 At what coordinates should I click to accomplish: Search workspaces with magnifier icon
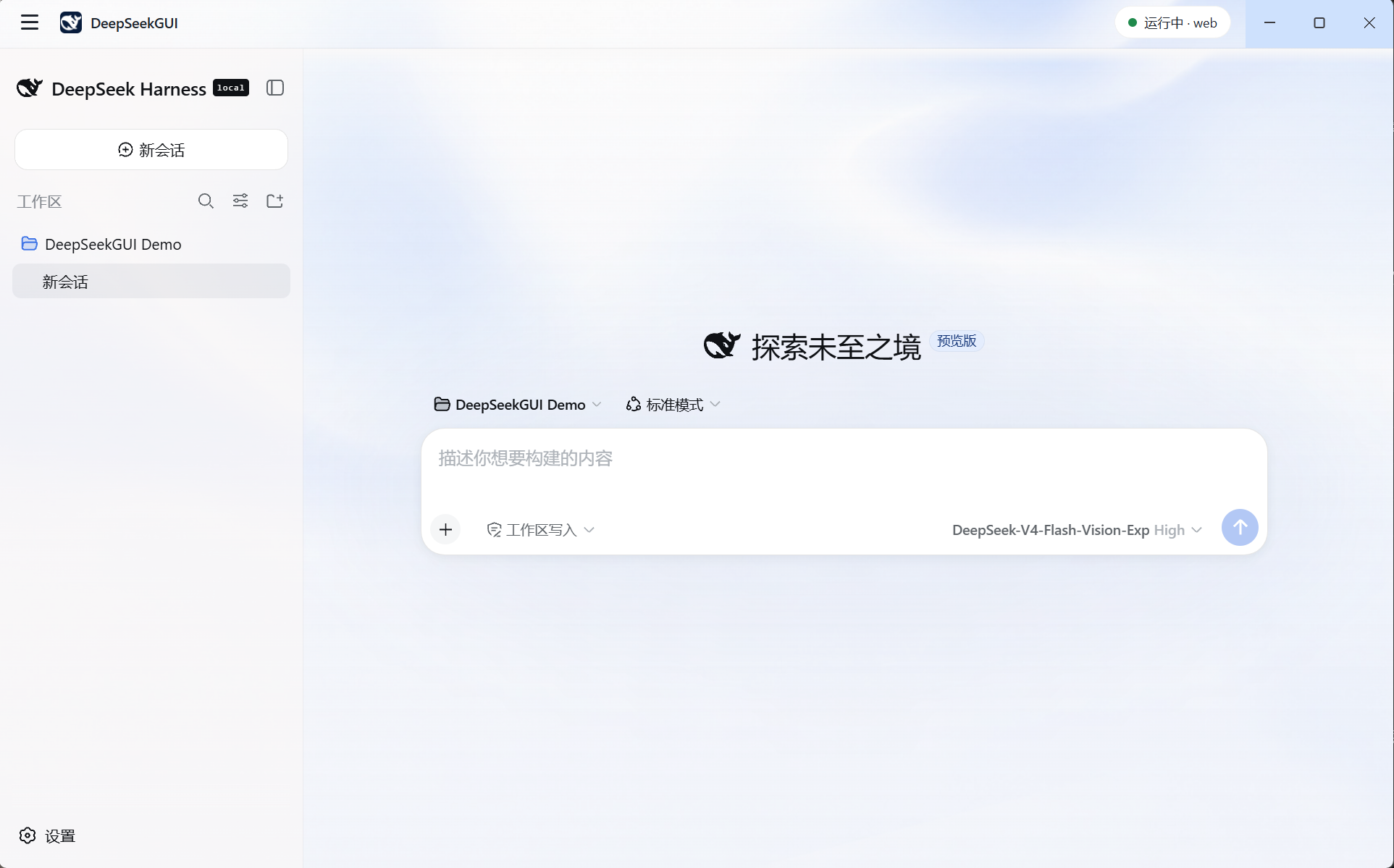pyautogui.click(x=206, y=201)
